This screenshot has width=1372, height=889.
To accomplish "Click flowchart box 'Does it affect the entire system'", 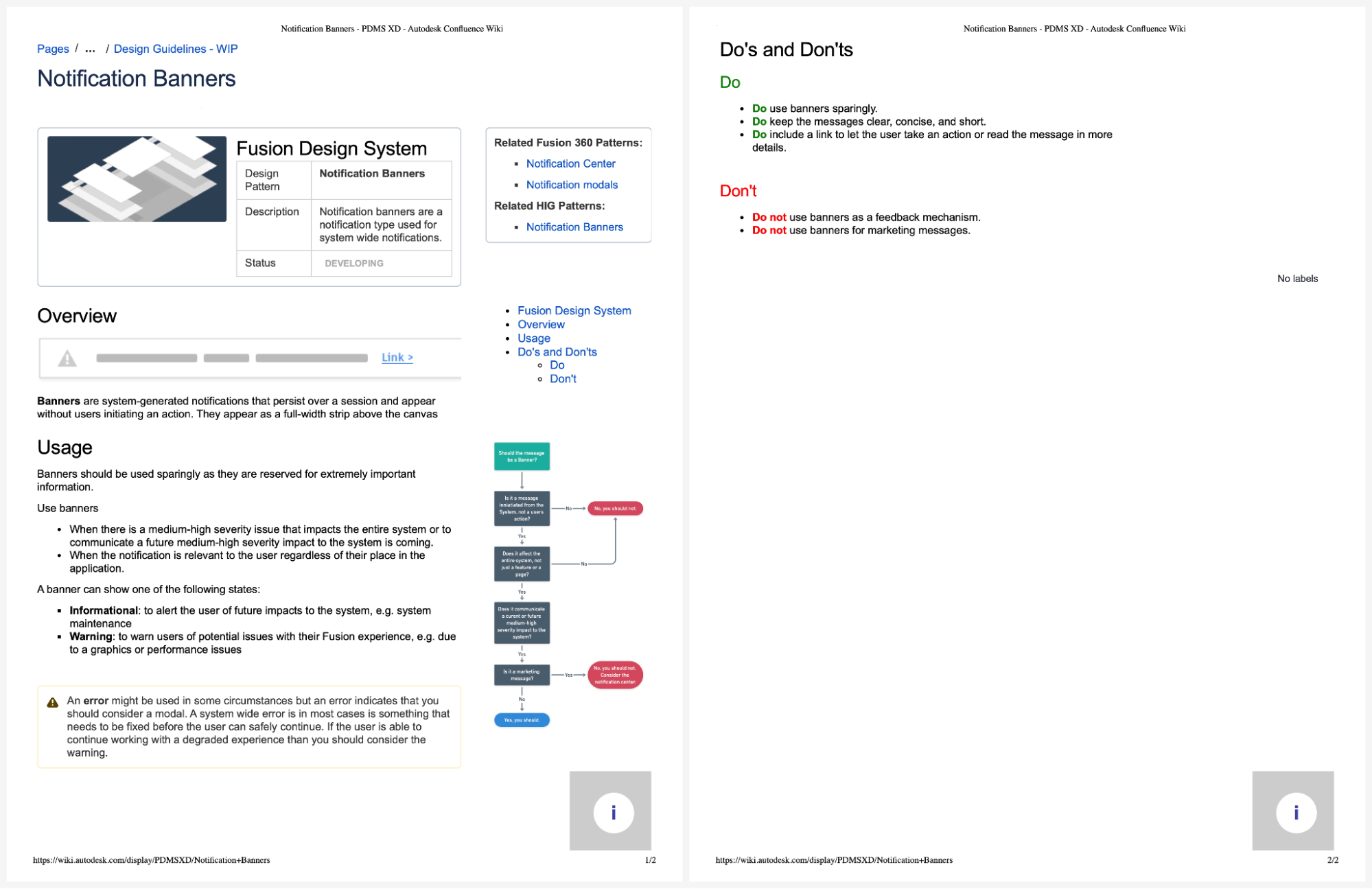I will click(x=522, y=564).
